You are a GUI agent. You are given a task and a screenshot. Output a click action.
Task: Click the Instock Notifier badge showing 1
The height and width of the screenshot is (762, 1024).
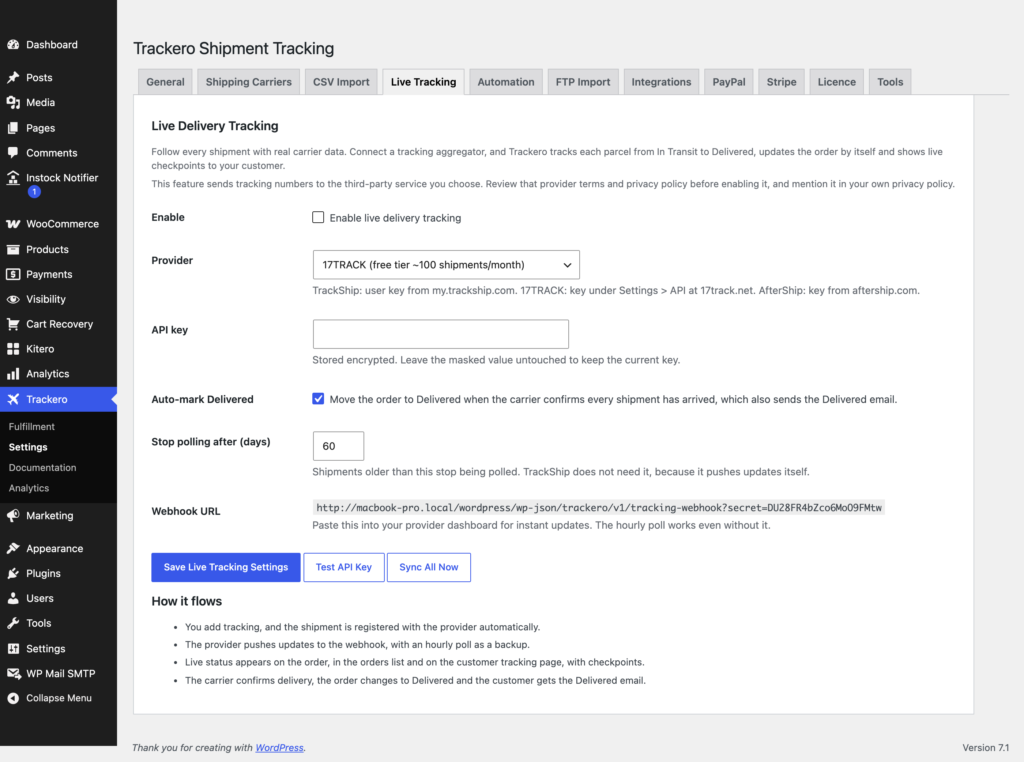(35, 191)
